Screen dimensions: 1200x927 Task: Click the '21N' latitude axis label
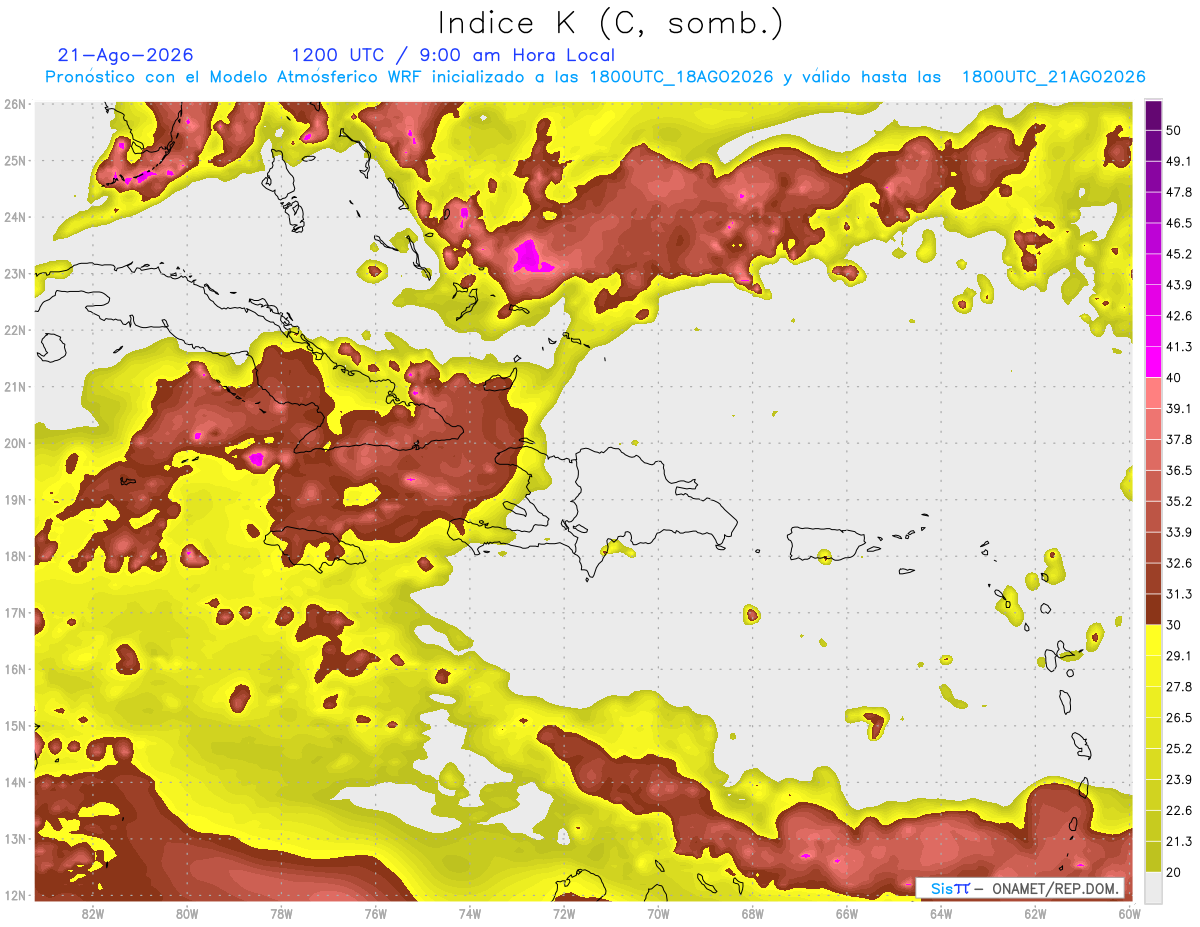coord(15,387)
